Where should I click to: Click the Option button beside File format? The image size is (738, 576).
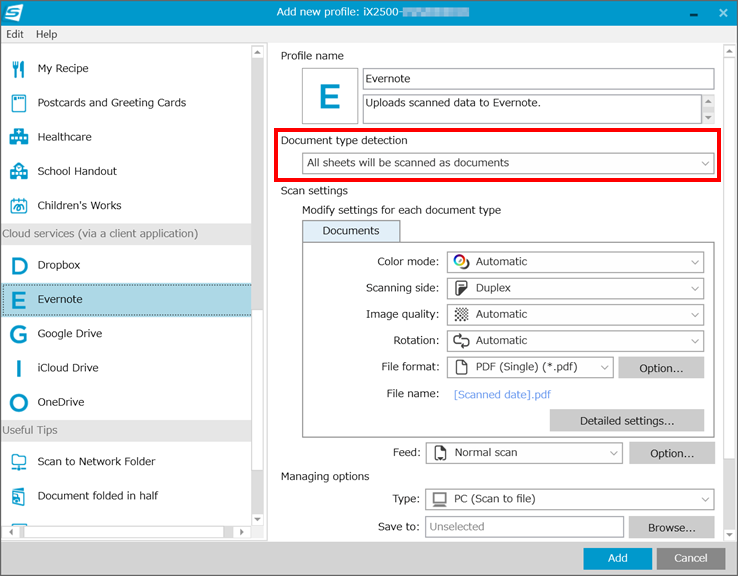pyautogui.click(x=661, y=368)
